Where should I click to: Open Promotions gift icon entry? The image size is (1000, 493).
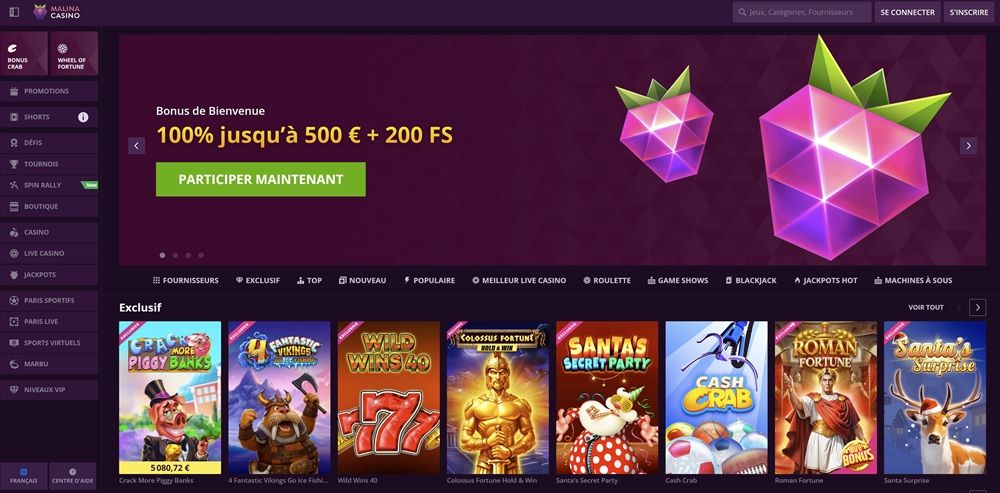point(49,91)
